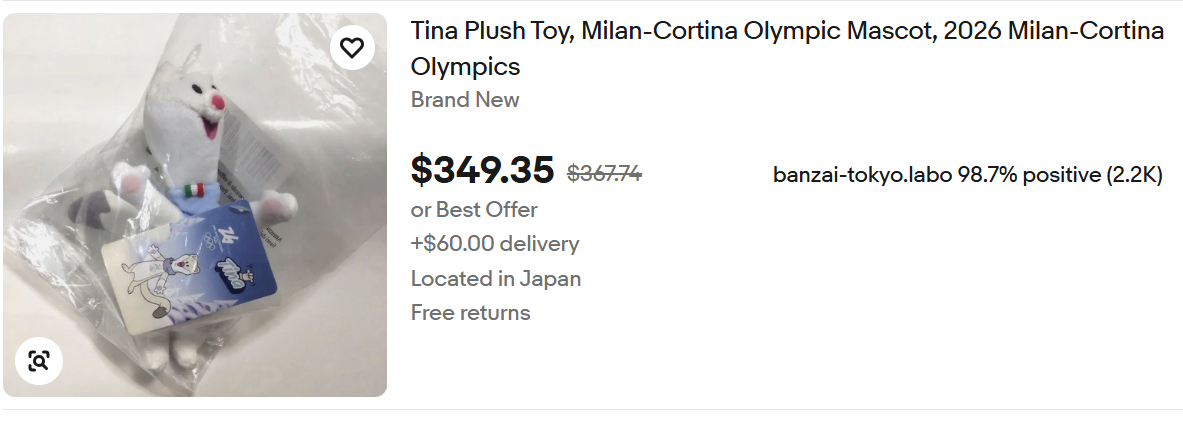Image resolution: width=1183 pixels, height=421 pixels.
Task: Open seller banzai-tokyo.labo profile
Action: [x=863, y=175]
